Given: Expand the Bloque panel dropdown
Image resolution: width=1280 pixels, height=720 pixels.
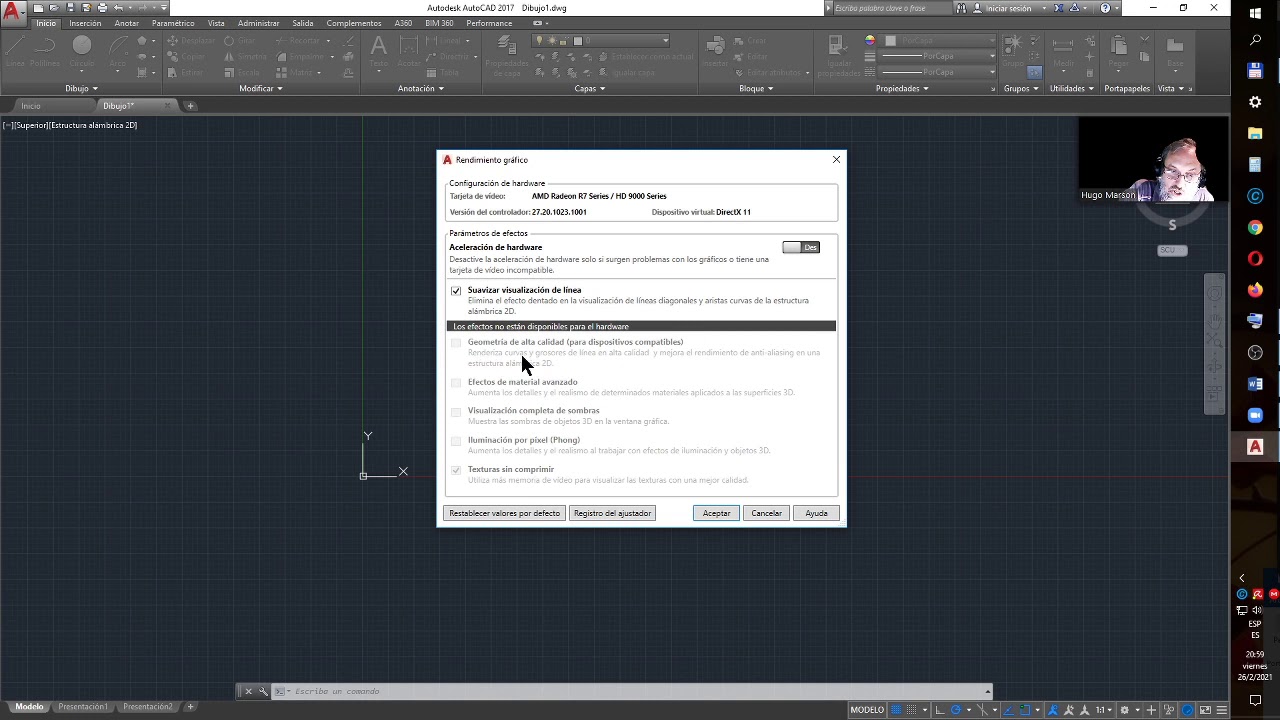Looking at the screenshot, I should 755,88.
